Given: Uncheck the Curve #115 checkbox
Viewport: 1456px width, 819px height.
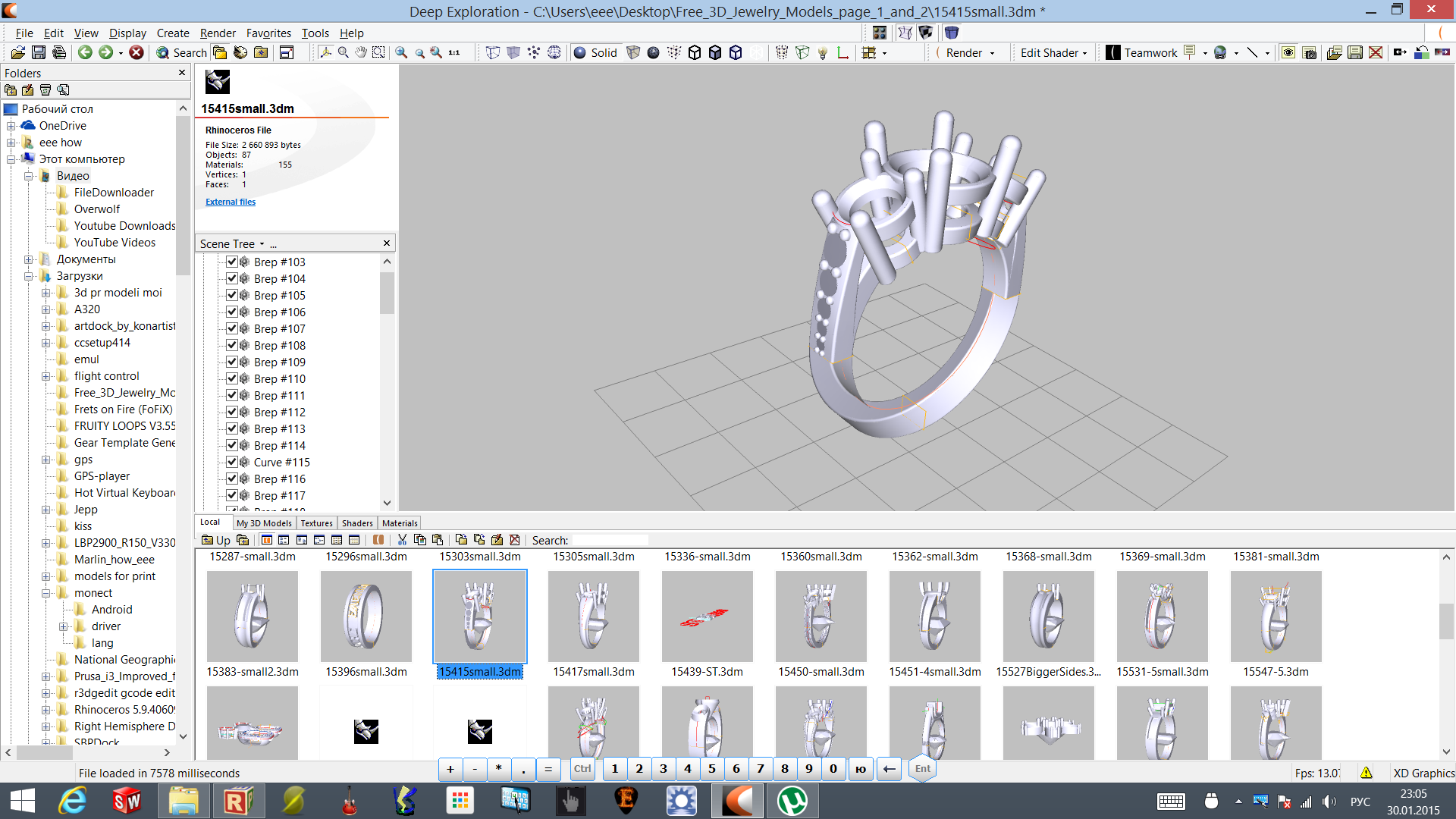Looking at the screenshot, I should [x=232, y=462].
